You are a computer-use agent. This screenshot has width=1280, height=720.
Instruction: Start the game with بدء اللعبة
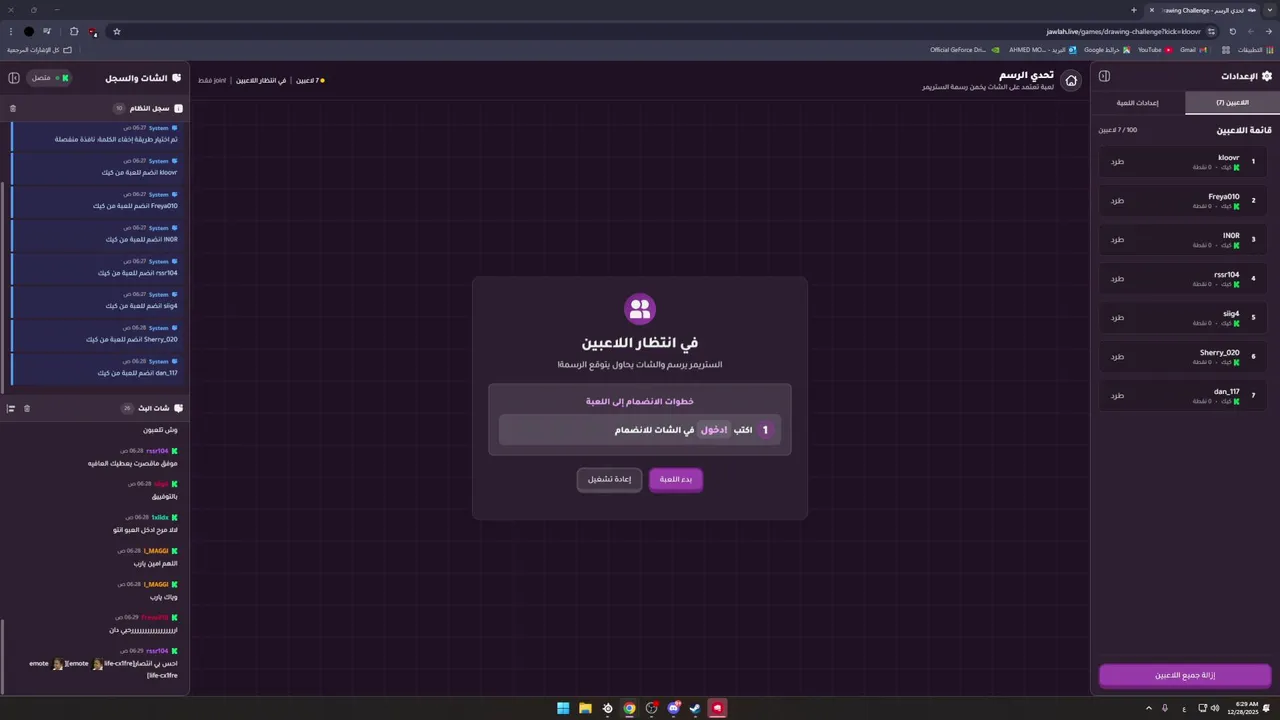(x=676, y=480)
